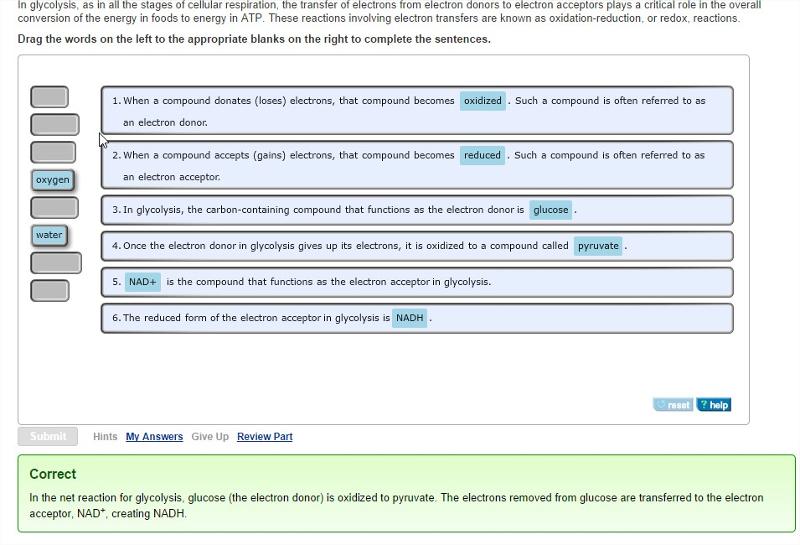Click the bottommost empty word slot

point(50,291)
